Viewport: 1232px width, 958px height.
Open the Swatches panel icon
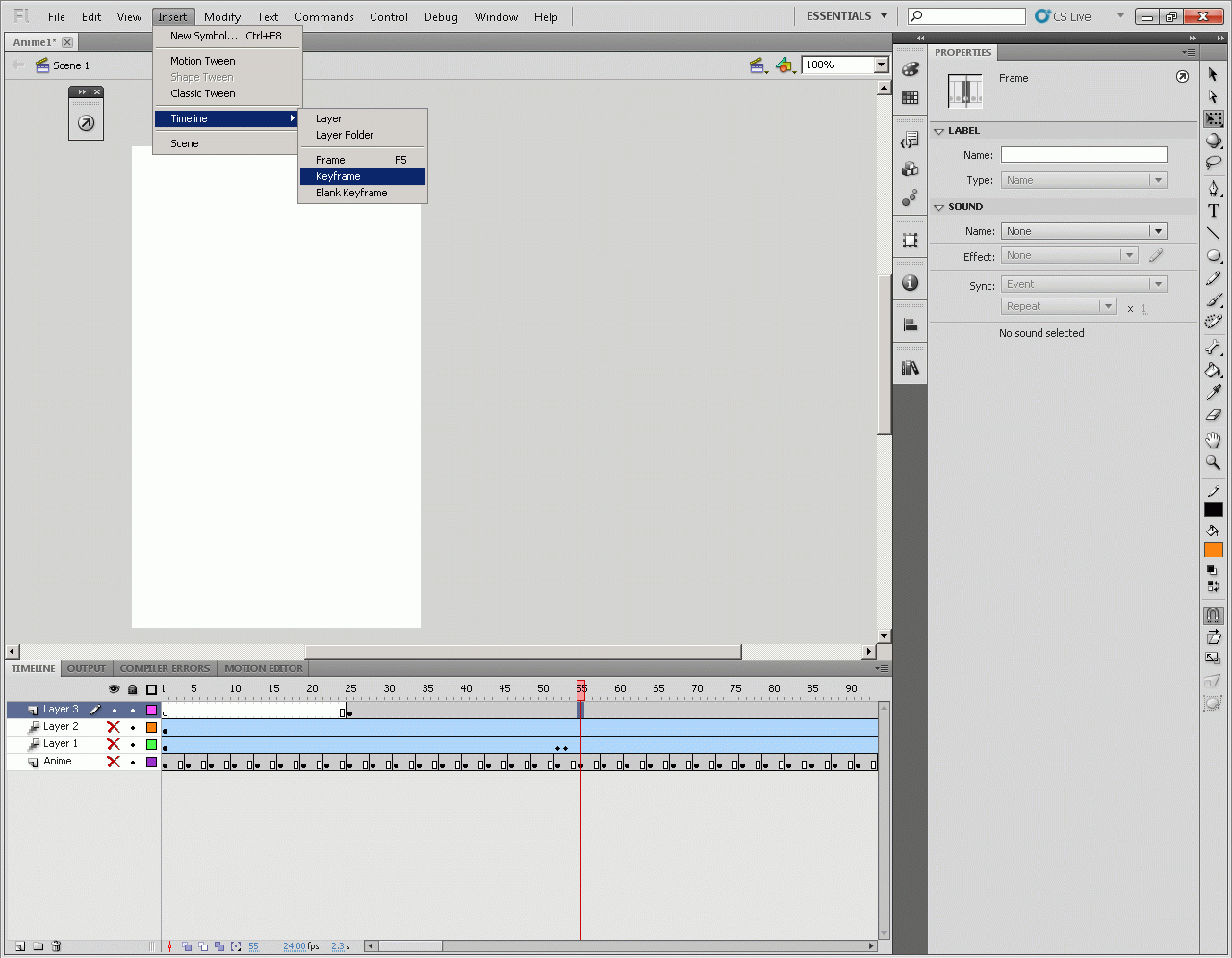(910, 98)
